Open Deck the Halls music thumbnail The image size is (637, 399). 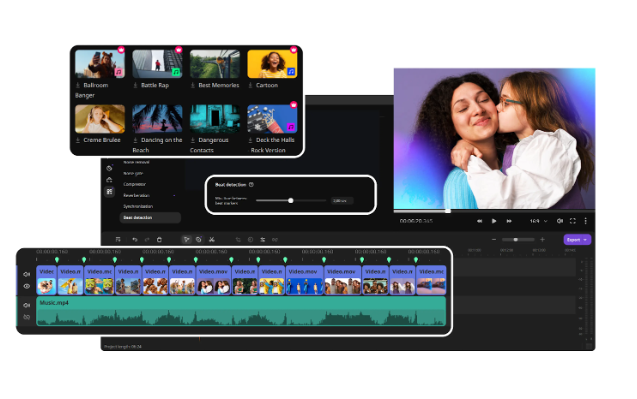point(272,119)
